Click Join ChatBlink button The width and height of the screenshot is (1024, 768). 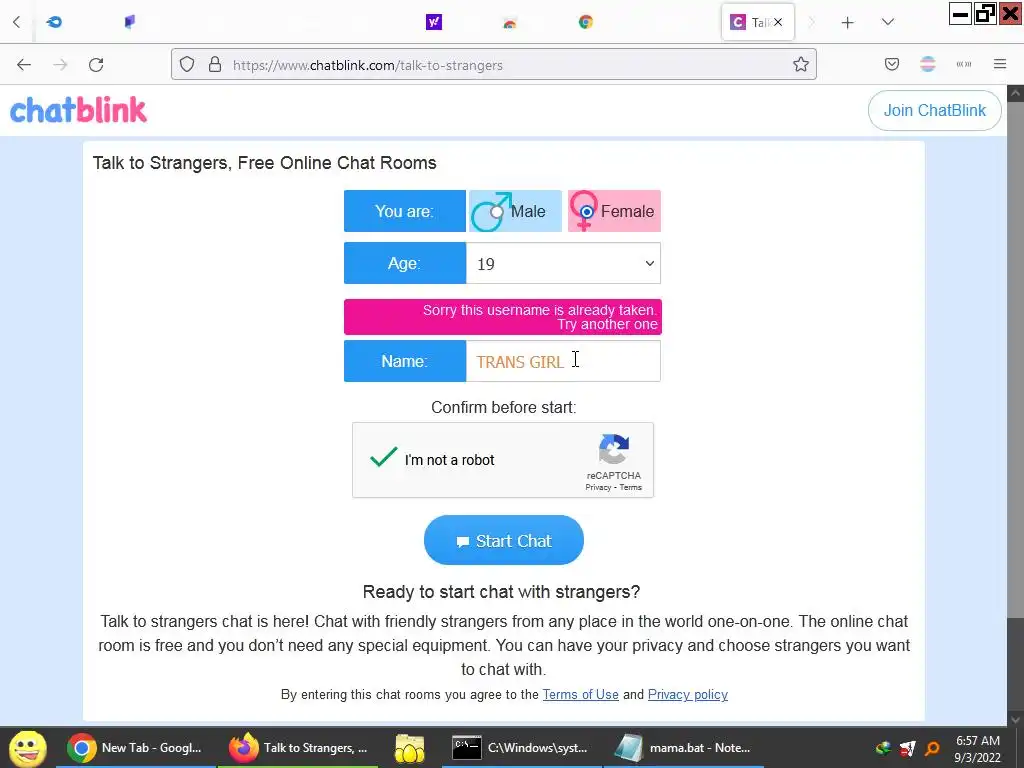coord(935,110)
